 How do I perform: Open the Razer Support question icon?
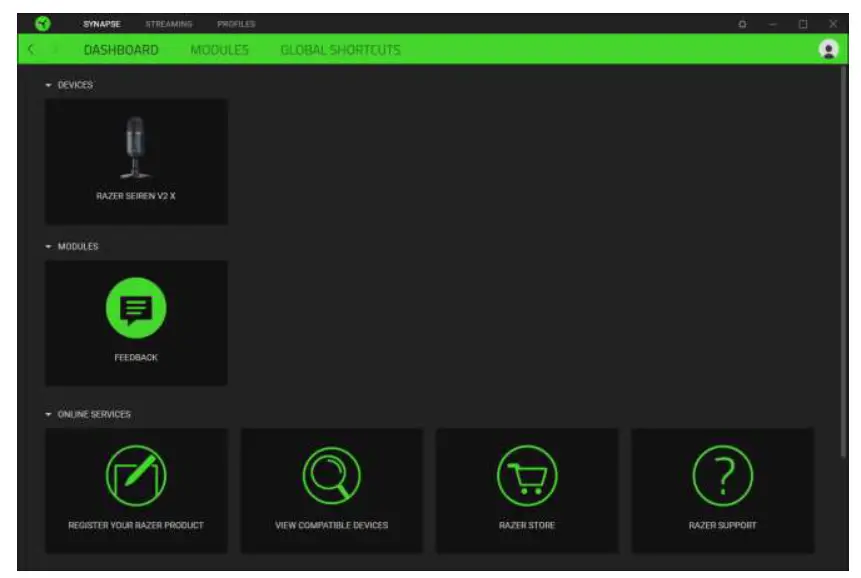click(x=722, y=475)
